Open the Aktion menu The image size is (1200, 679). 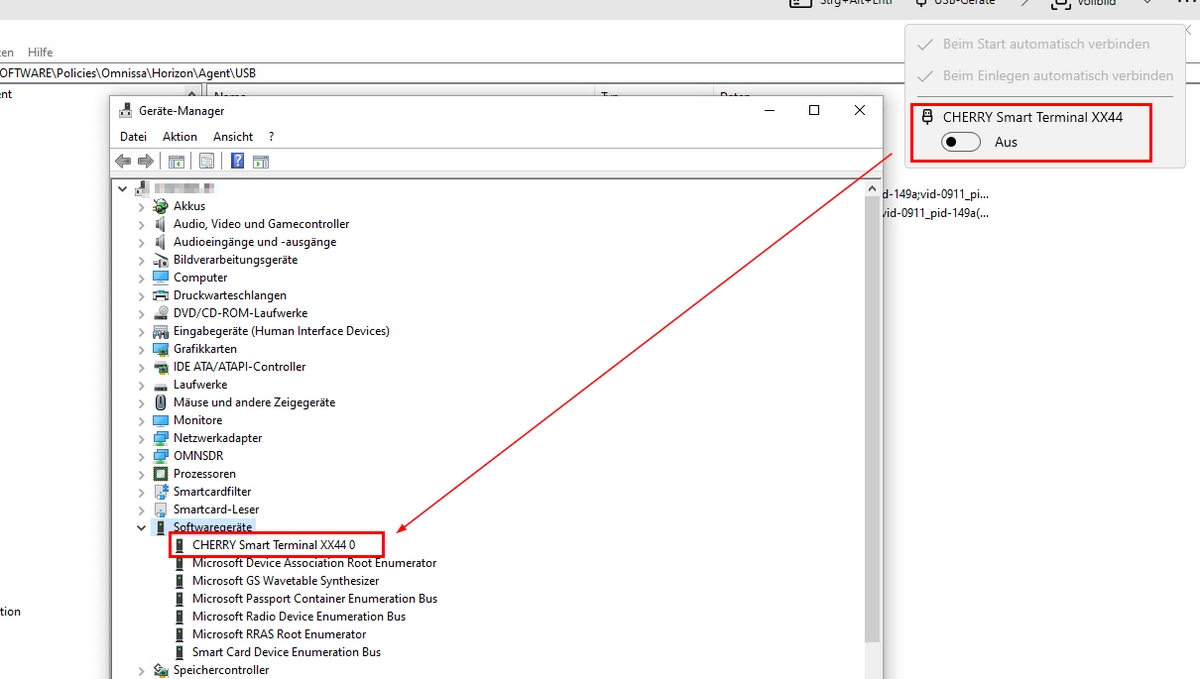(180, 136)
